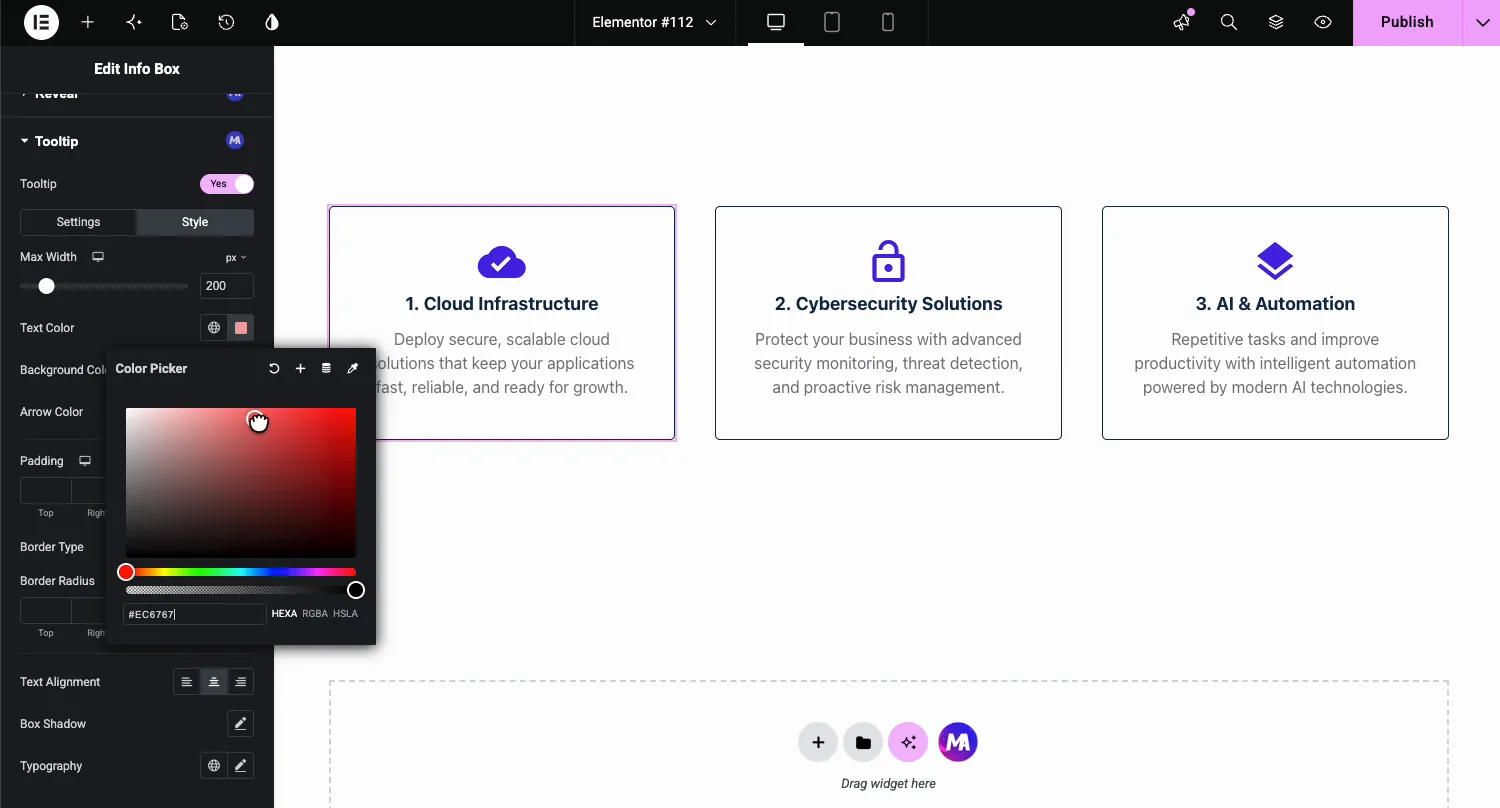Open the Structure layers icon
Viewport: 1500px width, 808px height.
[x=1276, y=22]
